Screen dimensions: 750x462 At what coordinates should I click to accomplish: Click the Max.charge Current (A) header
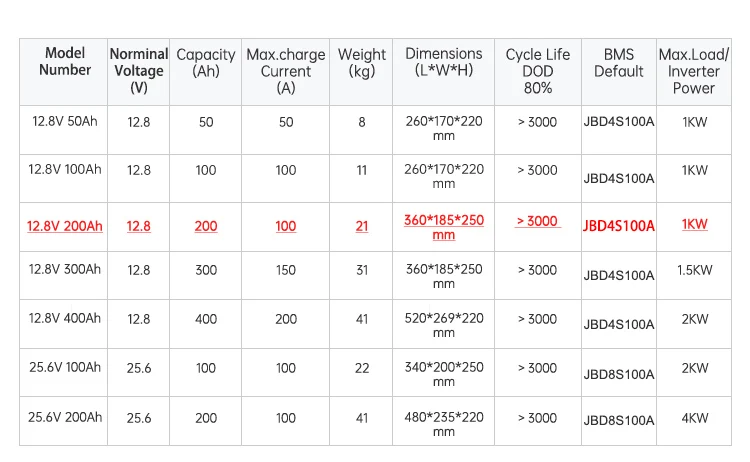coord(286,71)
